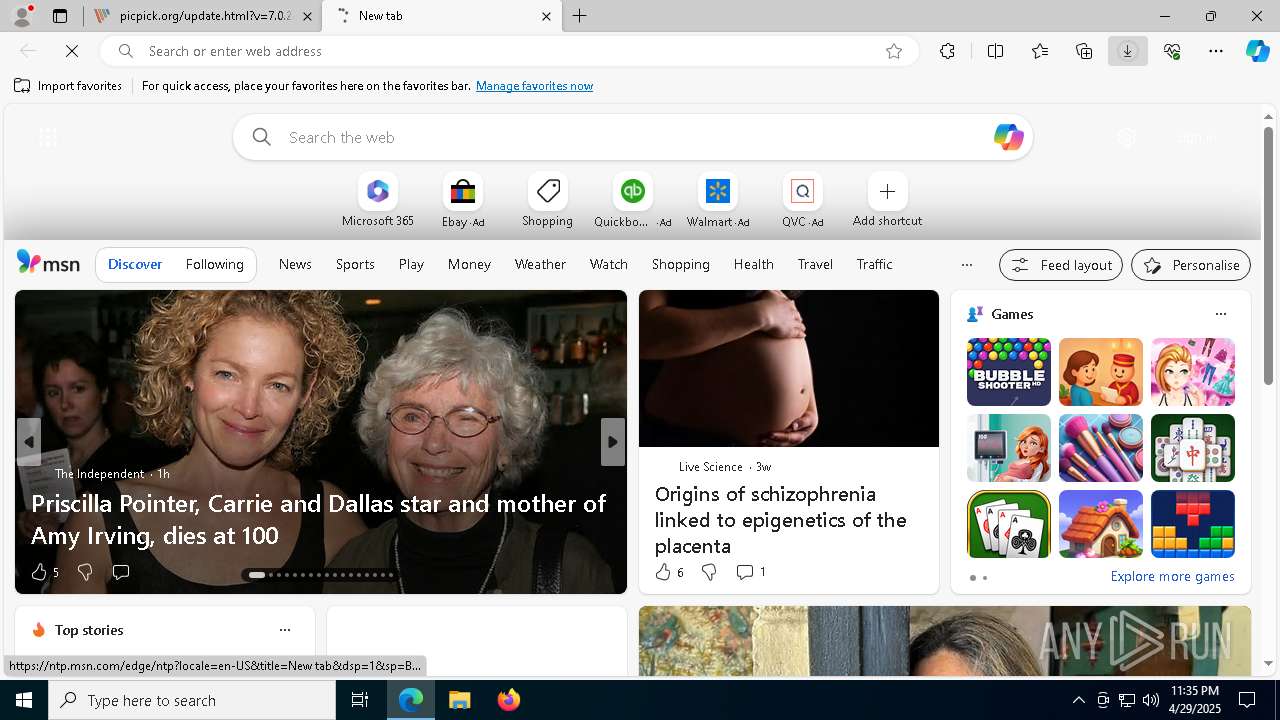The width and height of the screenshot is (1280, 720).
Task: Open the Favorites list icon
Action: pos(1040,51)
